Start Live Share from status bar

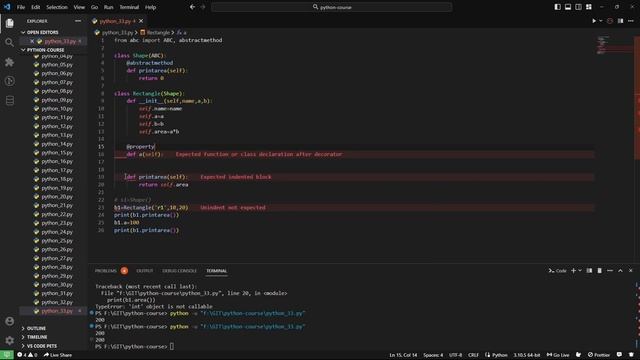coord(58,355)
